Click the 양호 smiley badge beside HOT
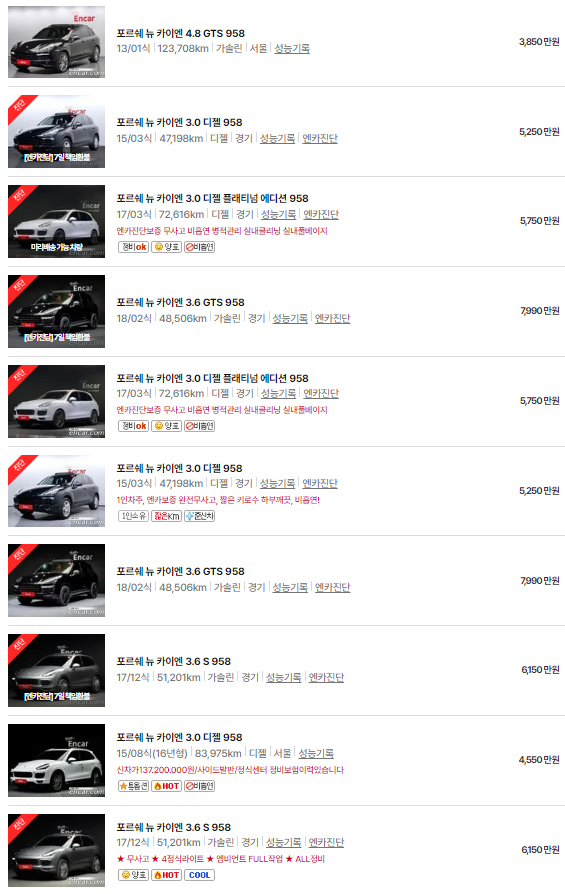Image resolution: width=565 pixels, height=894 pixels. coord(133,875)
